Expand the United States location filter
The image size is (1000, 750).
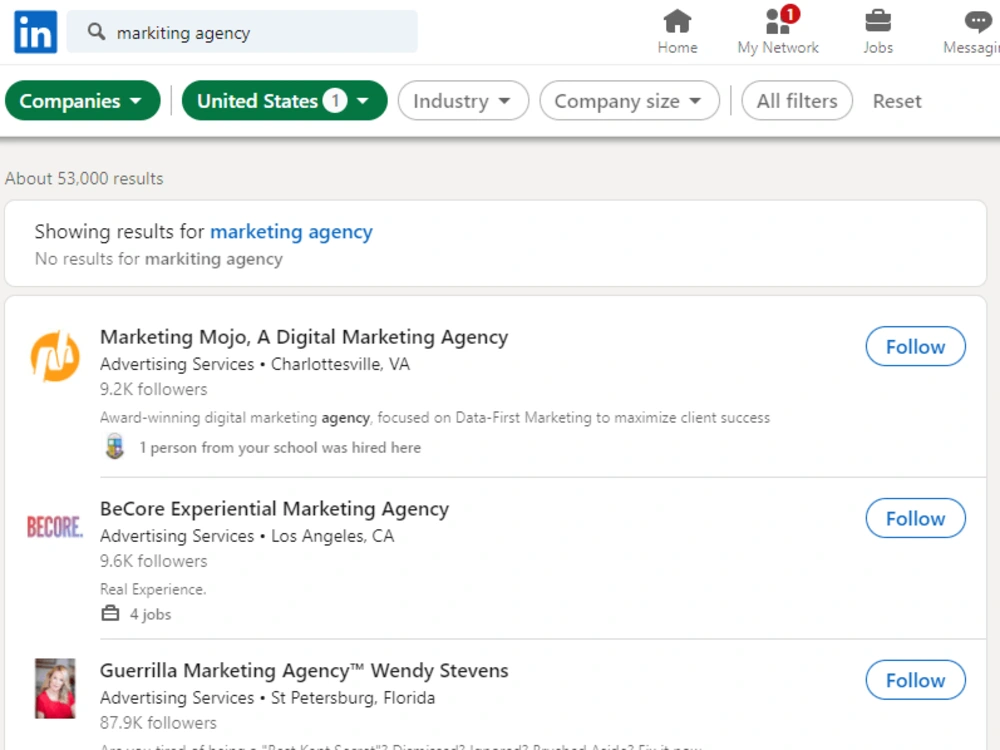[284, 101]
